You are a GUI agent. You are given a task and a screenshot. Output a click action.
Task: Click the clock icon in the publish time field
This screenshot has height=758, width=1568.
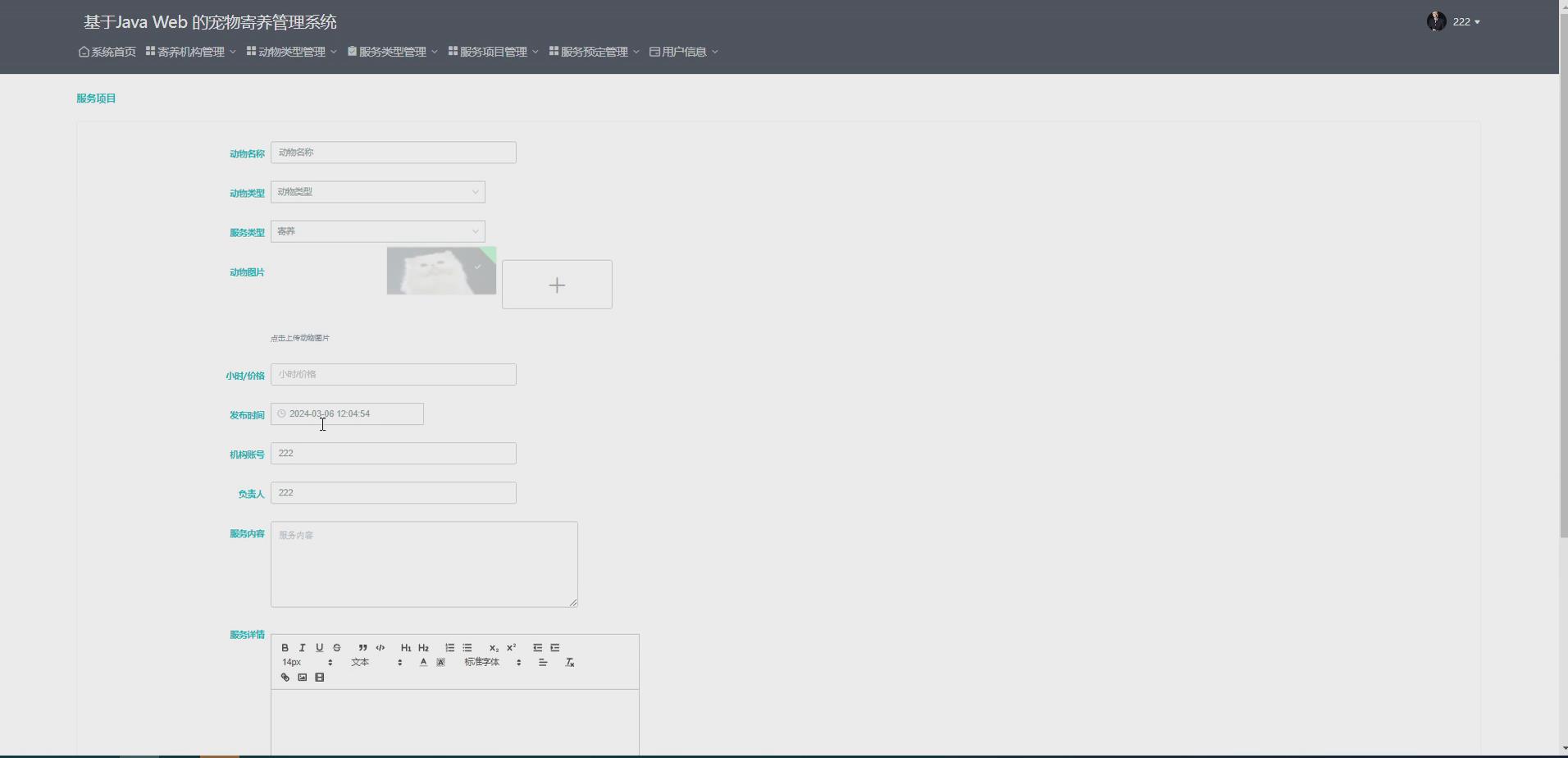tap(281, 413)
